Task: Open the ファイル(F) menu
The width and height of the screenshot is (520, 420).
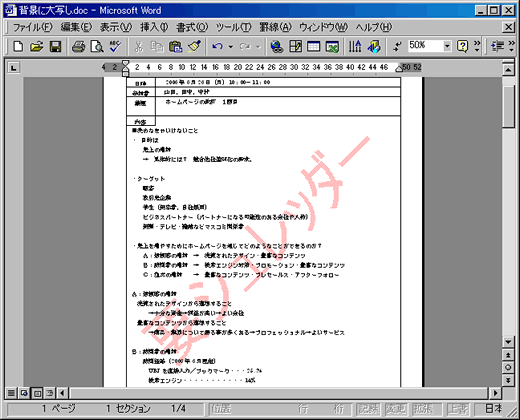Action: [x=32, y=27]
